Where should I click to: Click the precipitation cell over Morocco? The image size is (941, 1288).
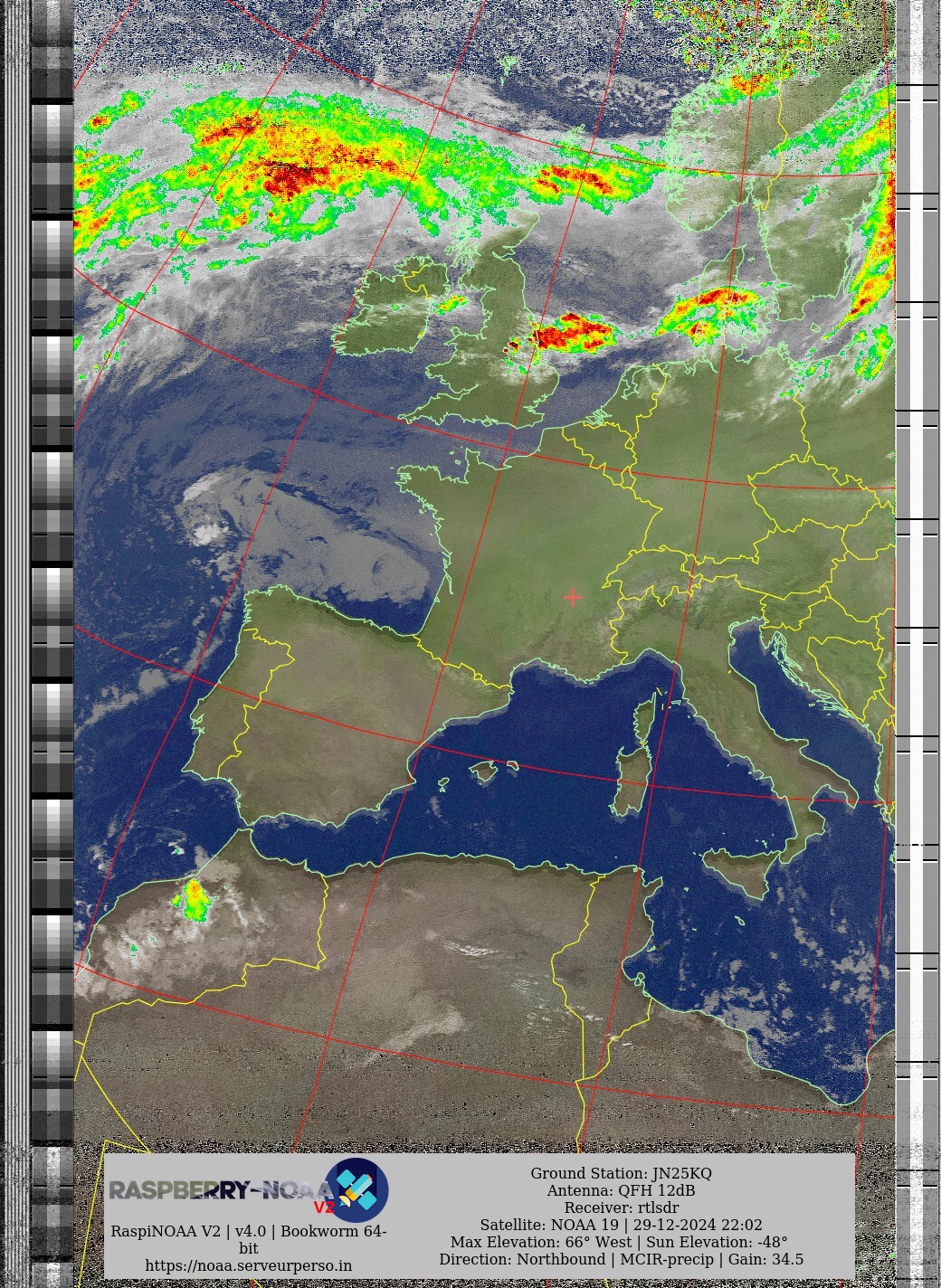click(194, 899)
